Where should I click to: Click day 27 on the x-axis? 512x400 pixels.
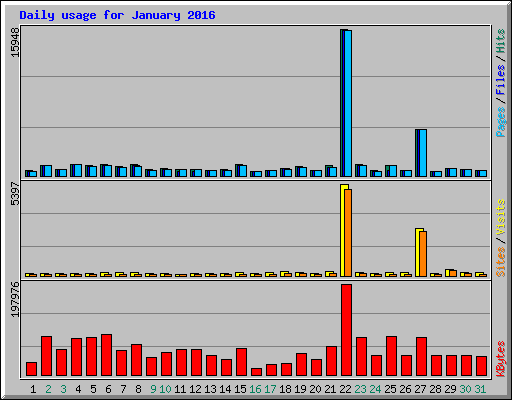pyautogui.click(x=420, y=389)
